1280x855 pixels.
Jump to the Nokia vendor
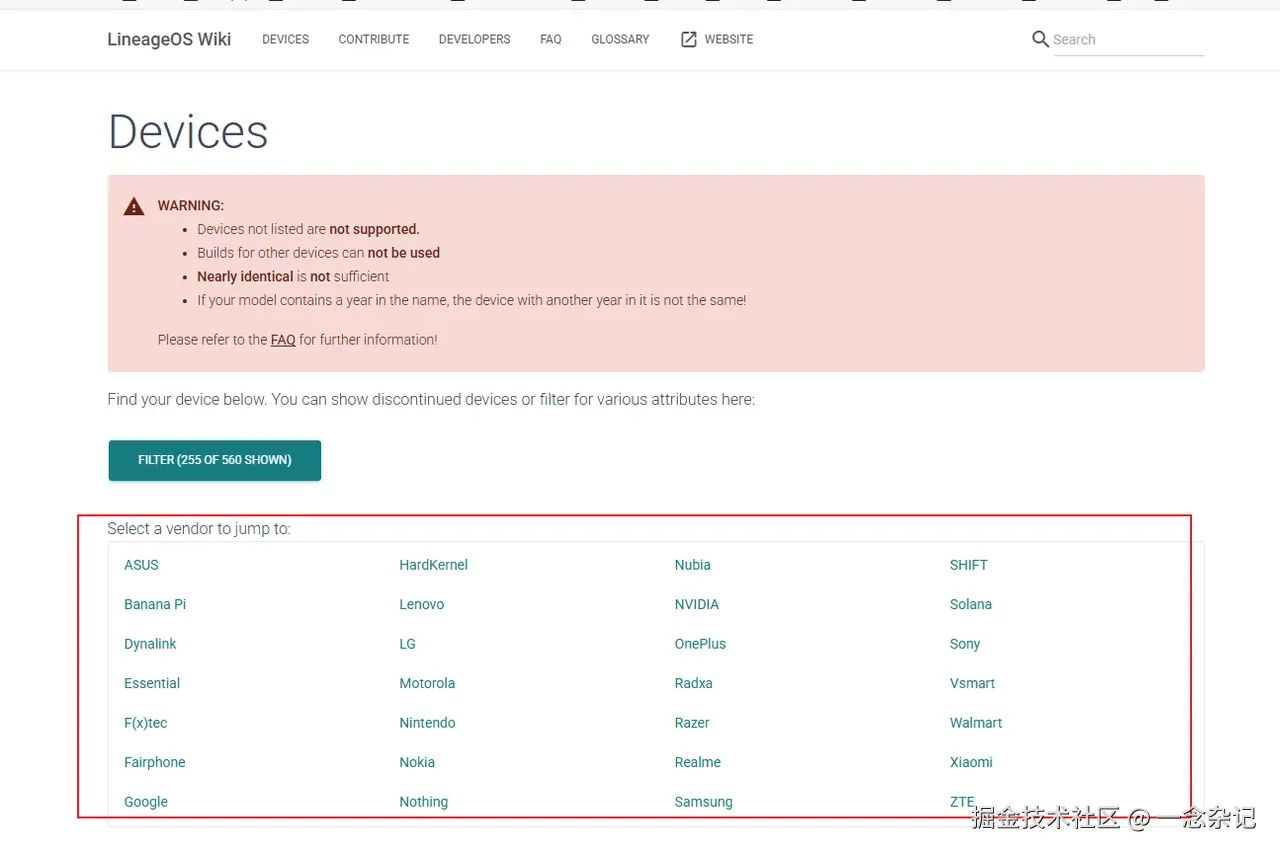coord(417,762)
